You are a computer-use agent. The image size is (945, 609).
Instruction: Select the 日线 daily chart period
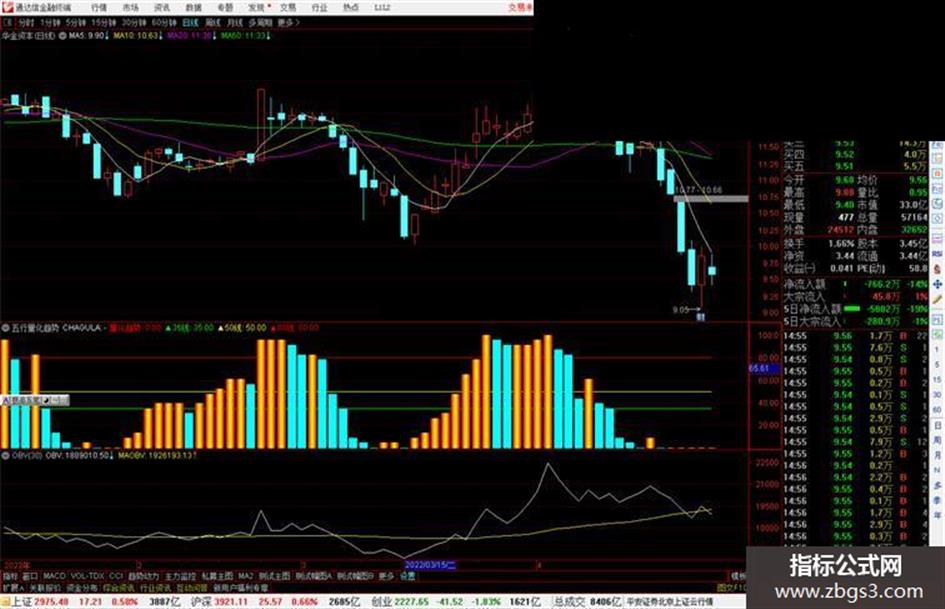pyautogui.click(x=190, y=23)
